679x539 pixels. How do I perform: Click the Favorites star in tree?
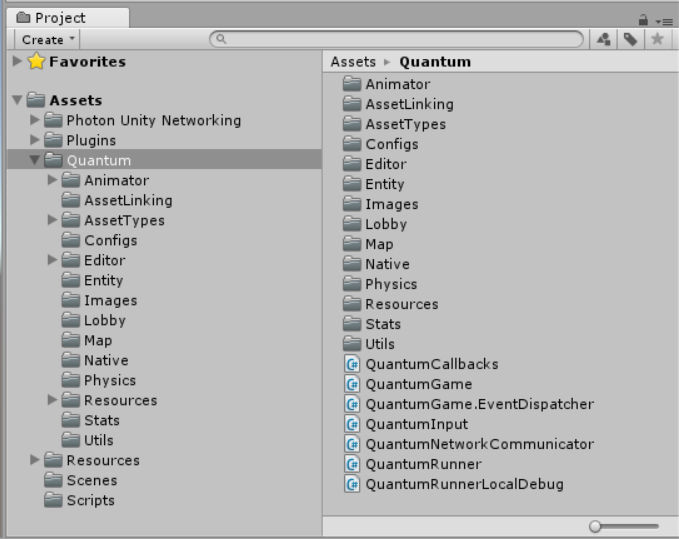(x=36, y=61)
